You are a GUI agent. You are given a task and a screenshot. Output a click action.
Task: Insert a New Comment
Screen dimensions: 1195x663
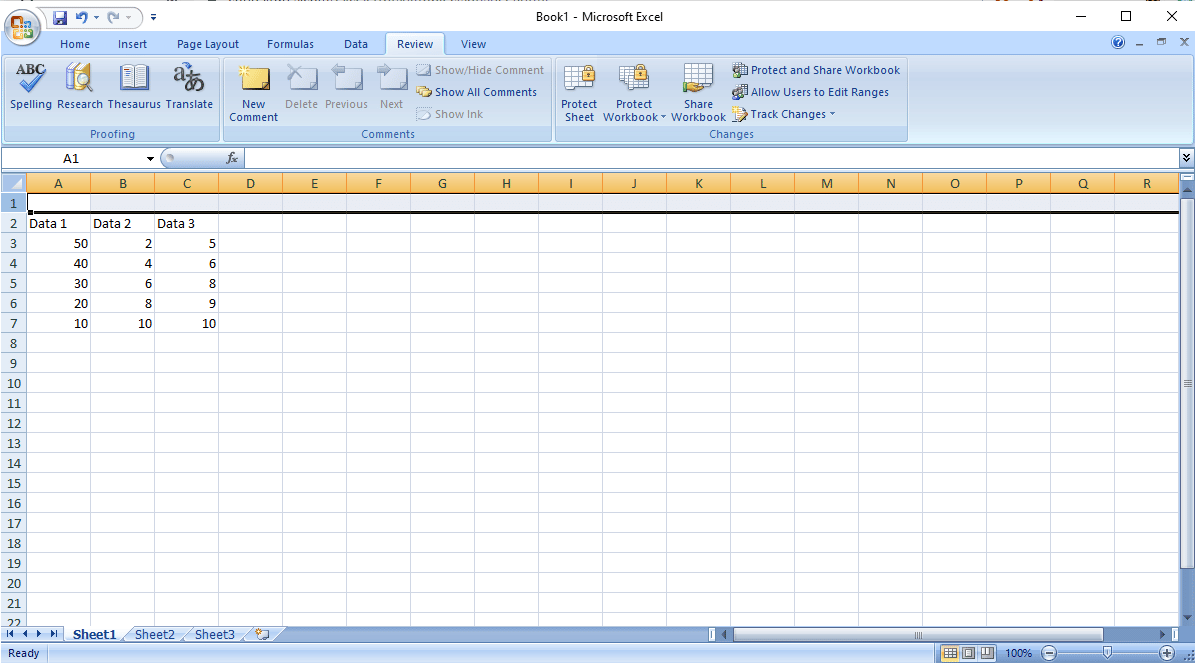pyautogui.click(x=253, y=93)
